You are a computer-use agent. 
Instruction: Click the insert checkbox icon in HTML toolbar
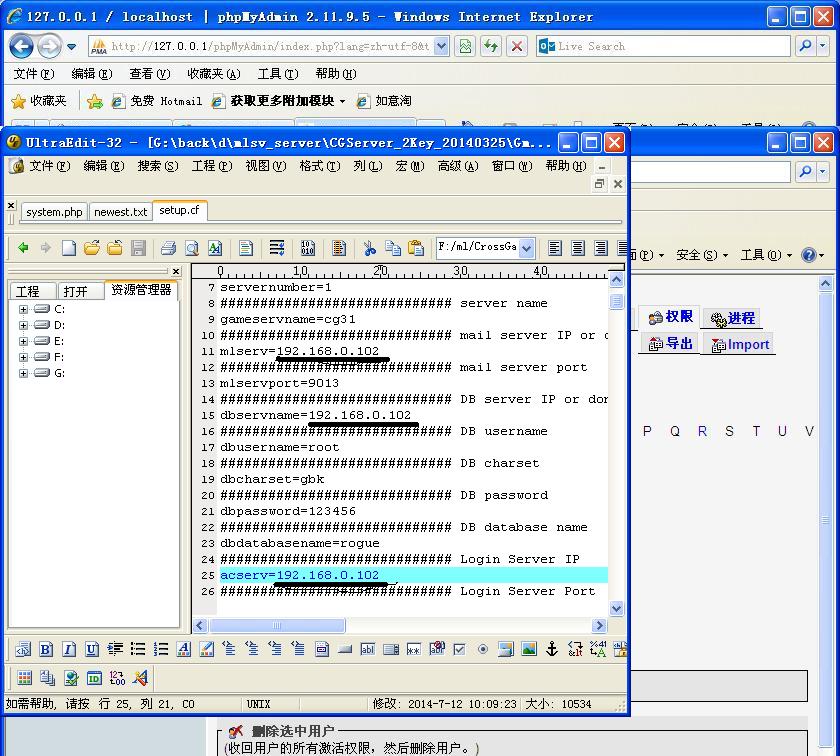tap(459, 649)
